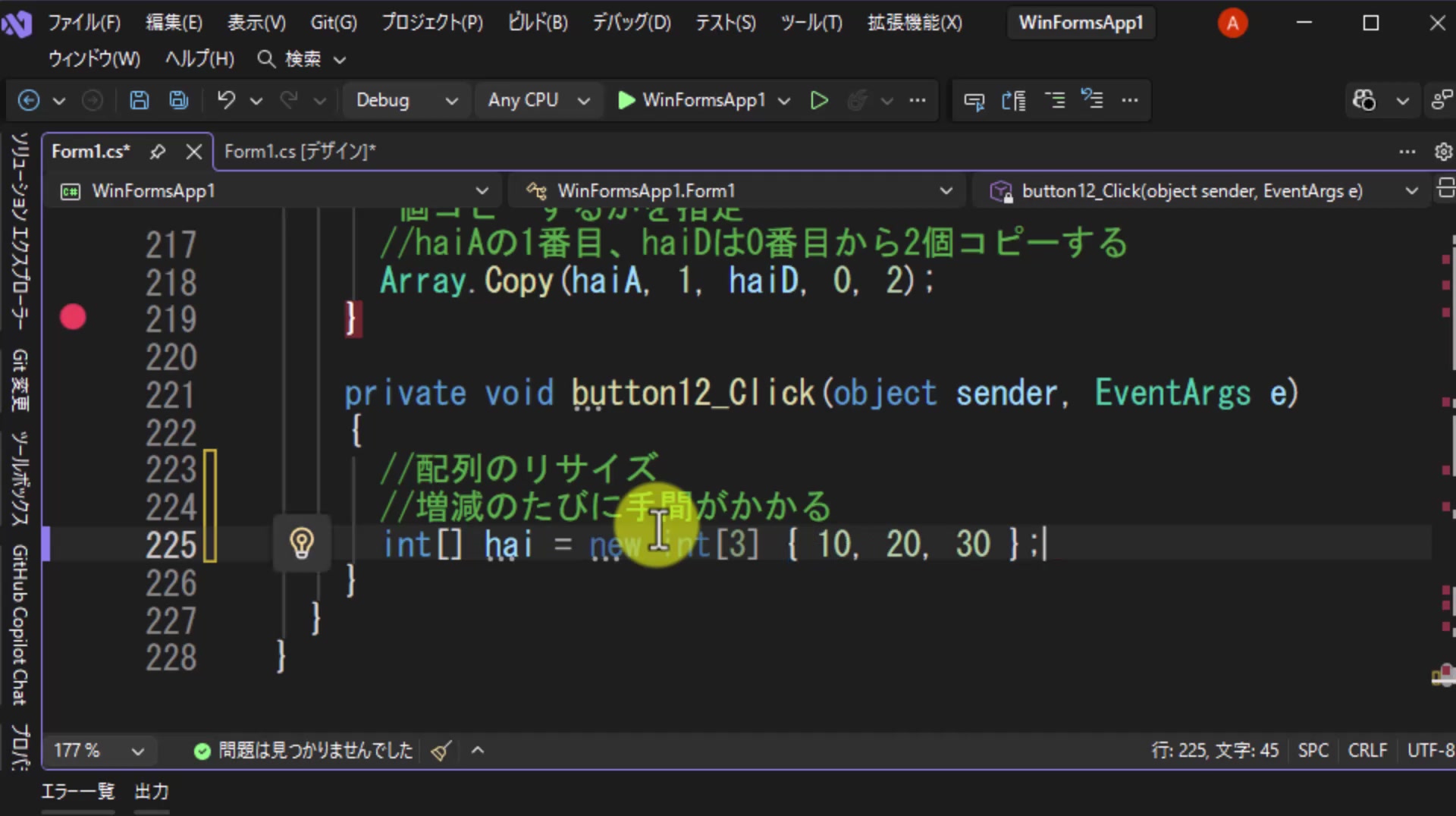Click the CRLF line ending indicator
Image resolution: width=1456 pixels, height=816 pixels.
(1367, 751)
